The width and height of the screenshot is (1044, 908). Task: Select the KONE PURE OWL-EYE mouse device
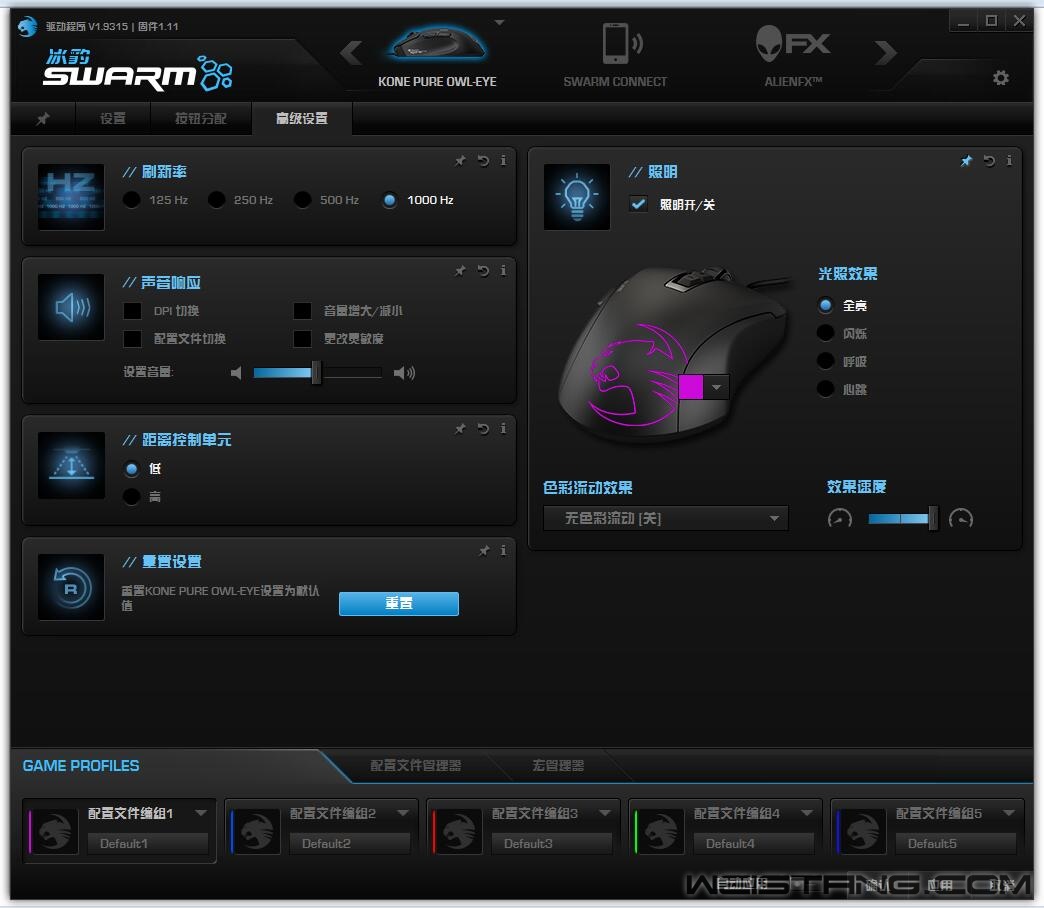click(x=437, y=57)
